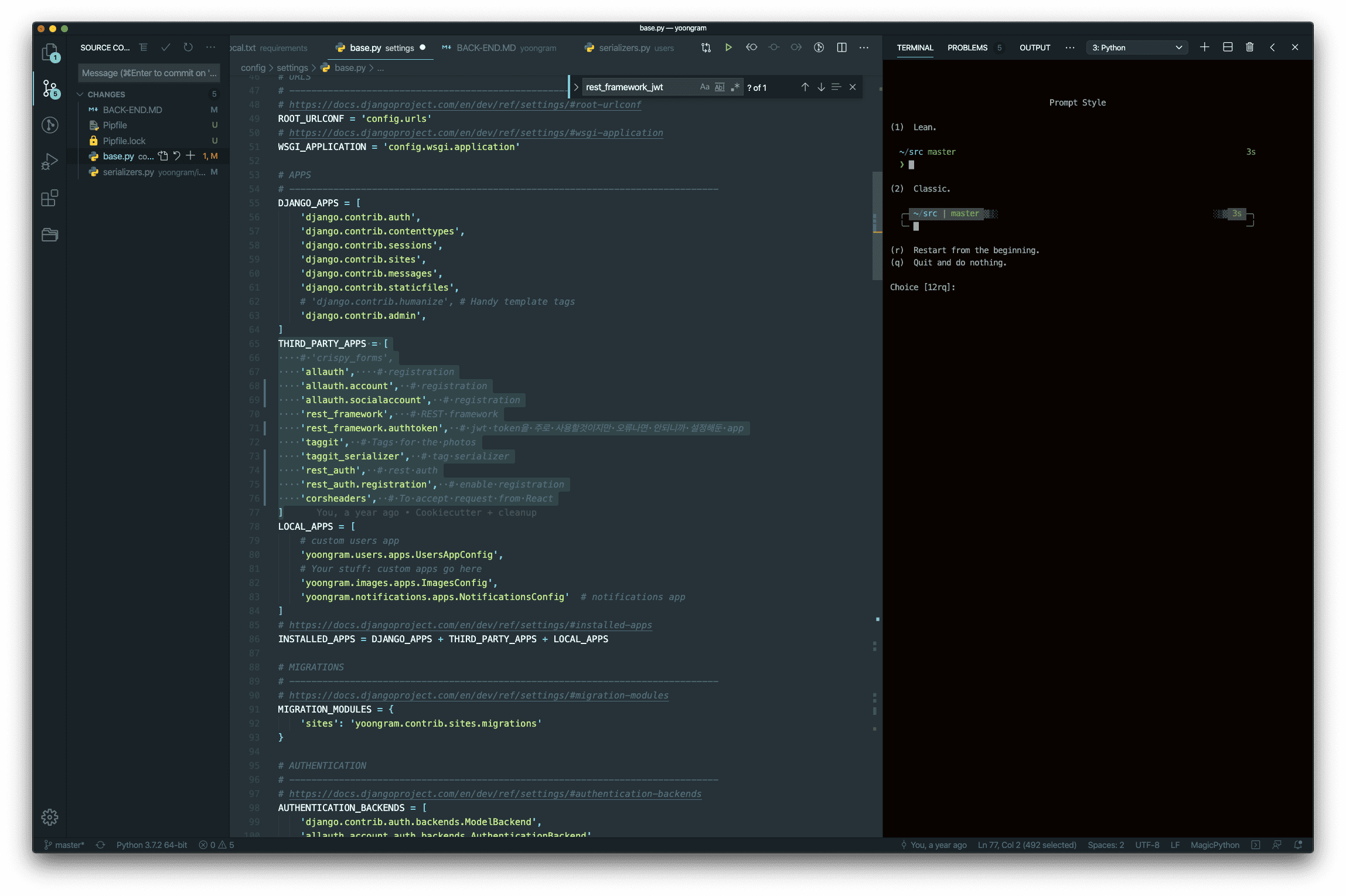Kill terminal with the trash icon

tap(1249, 47)
